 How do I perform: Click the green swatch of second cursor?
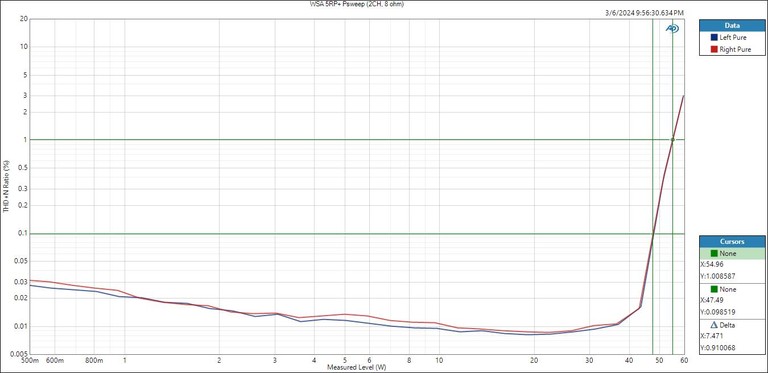click(x=714, y=289)
